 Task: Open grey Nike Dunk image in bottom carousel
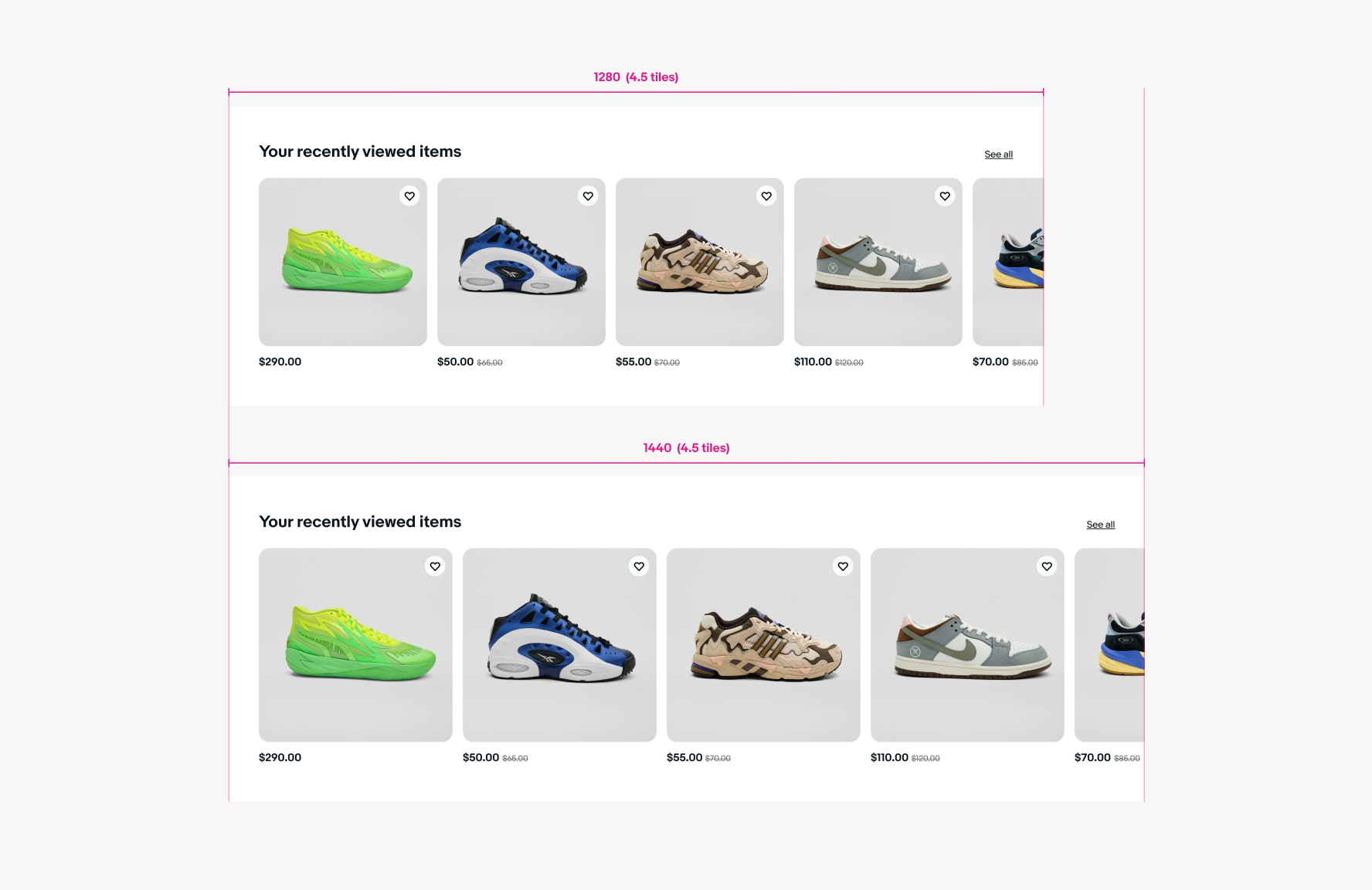967,645
